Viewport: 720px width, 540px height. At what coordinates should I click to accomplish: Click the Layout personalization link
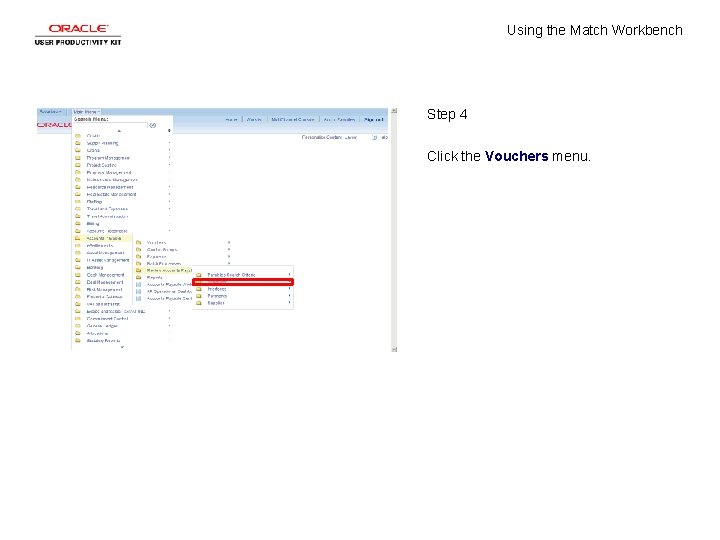[351, 137]
